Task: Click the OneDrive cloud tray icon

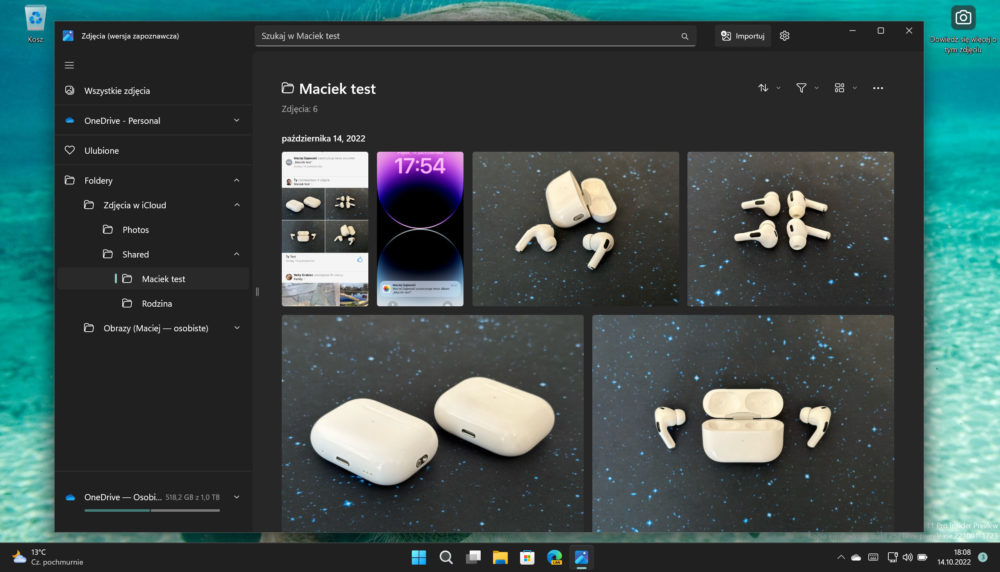Action: click(x=856, y=557)
